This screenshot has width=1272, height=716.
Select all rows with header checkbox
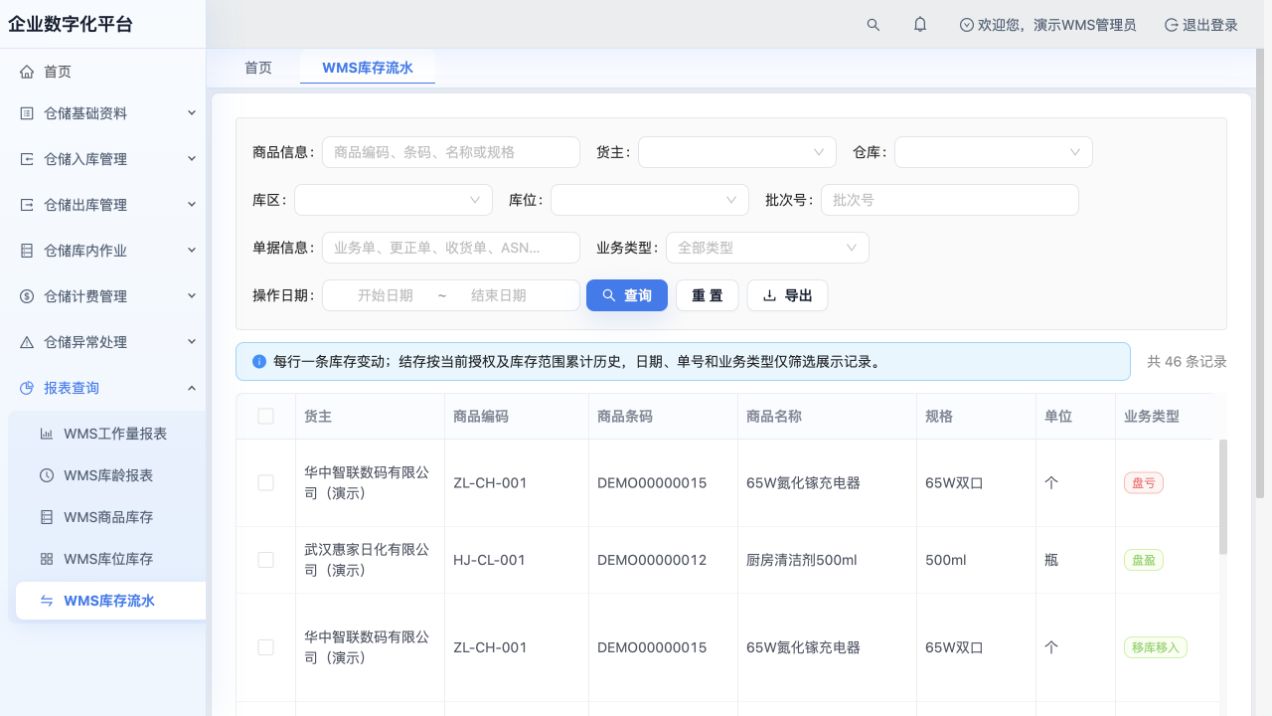tap(266, 416)
